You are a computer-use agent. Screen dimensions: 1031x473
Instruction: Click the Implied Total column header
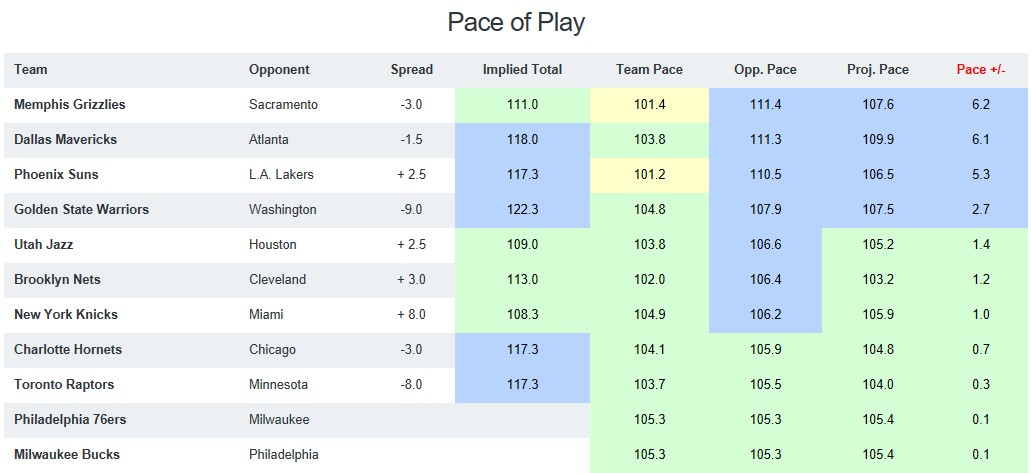point(522,70)
